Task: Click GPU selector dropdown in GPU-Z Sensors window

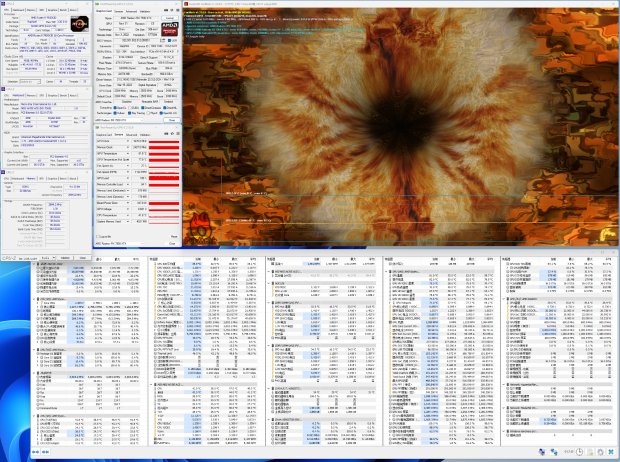Action: tap(120, 243)
